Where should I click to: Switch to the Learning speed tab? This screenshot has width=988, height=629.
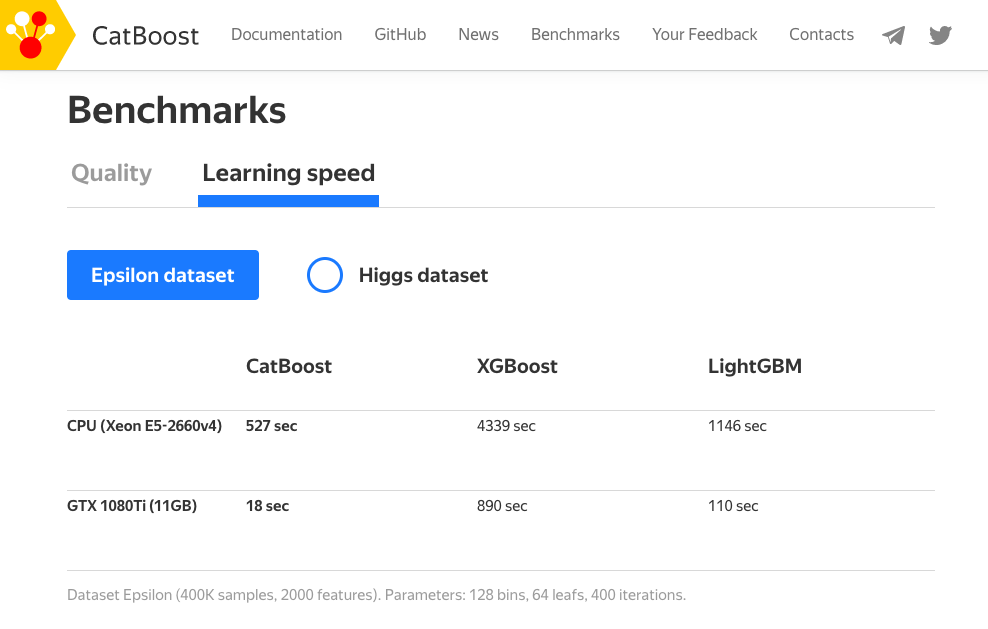tap(288, 173)
